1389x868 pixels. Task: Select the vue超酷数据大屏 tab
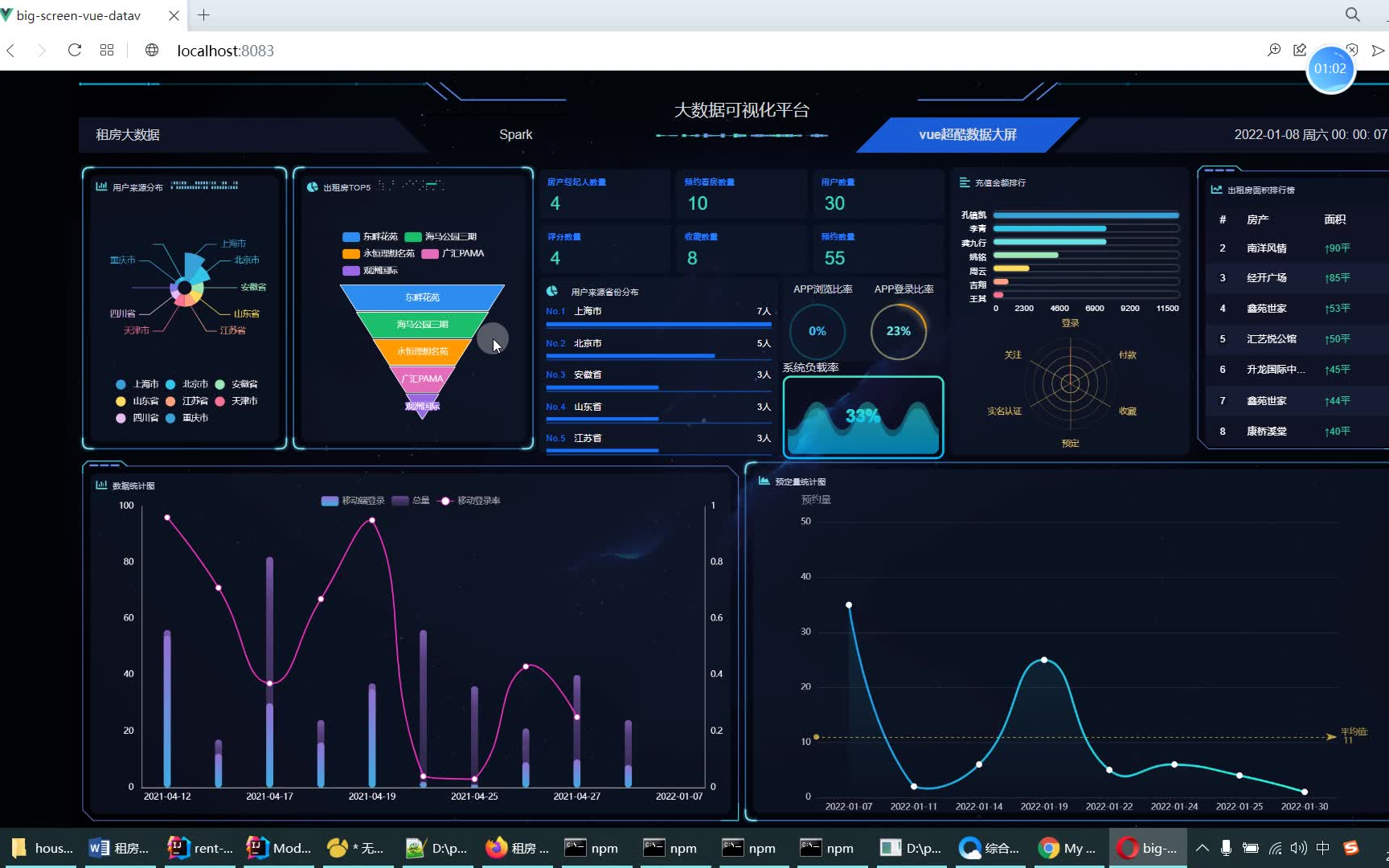click(x=968, y=135)
